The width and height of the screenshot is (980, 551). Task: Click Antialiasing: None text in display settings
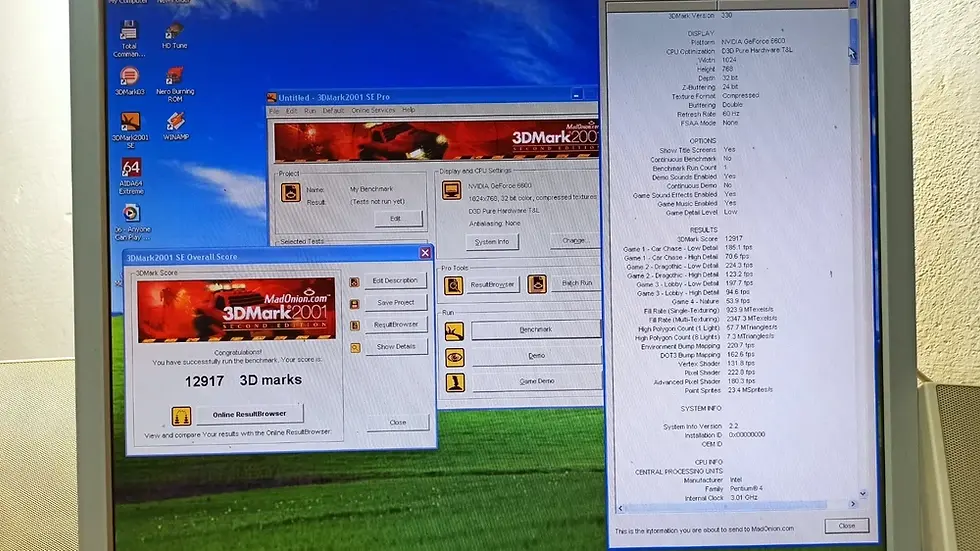(x=494, y=223)
